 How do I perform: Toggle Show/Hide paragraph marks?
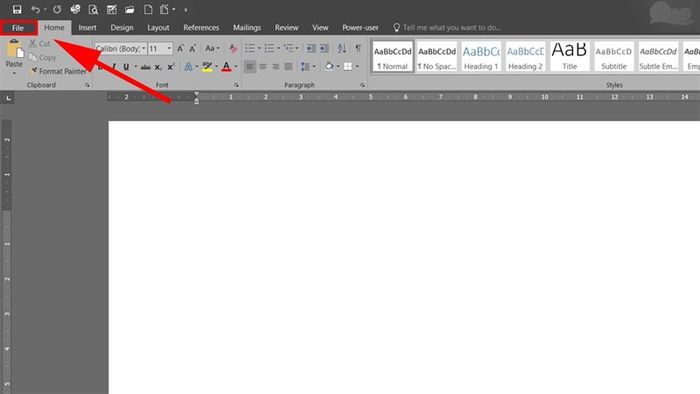pyautogui.click(x=358, y=48)
